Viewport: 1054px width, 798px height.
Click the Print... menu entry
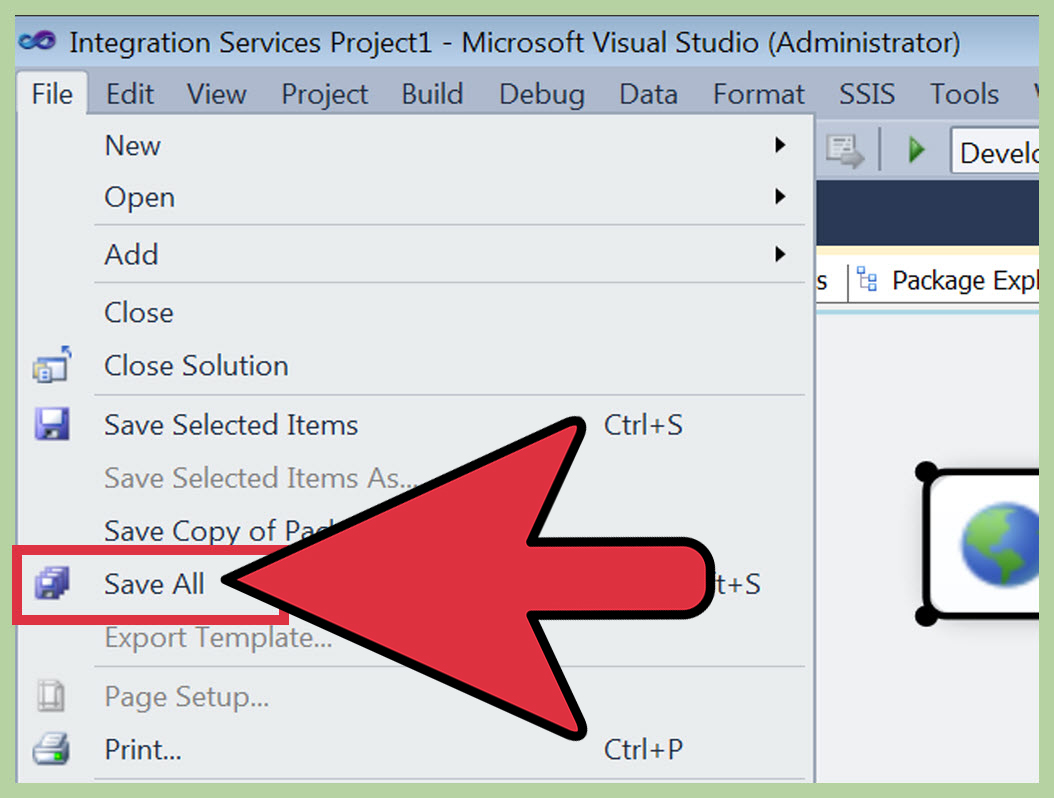tap(143, 748)
